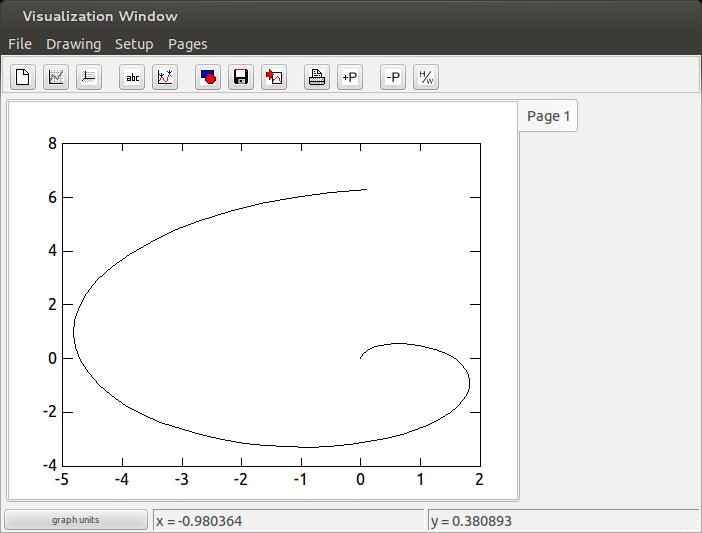Click the data points curve icon
Viewport: 702px width, 533px height.
point(165,77)
